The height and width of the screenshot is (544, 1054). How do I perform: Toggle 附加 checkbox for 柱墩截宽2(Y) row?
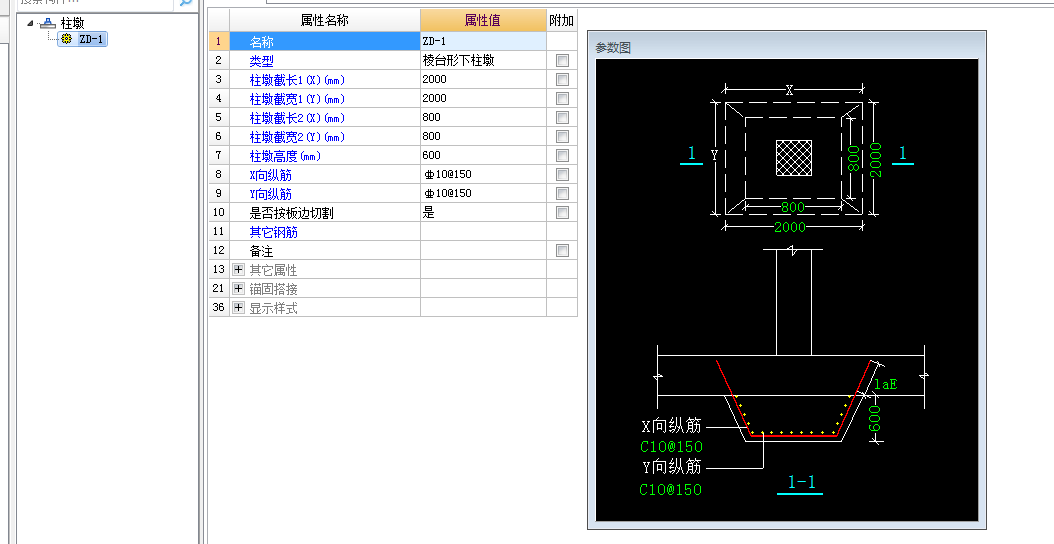(562, 137)
